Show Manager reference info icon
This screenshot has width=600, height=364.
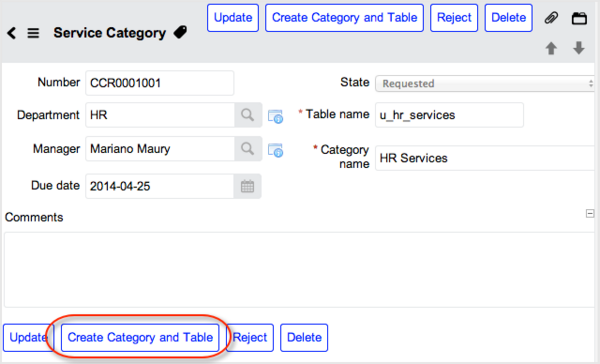click(276, 150)
